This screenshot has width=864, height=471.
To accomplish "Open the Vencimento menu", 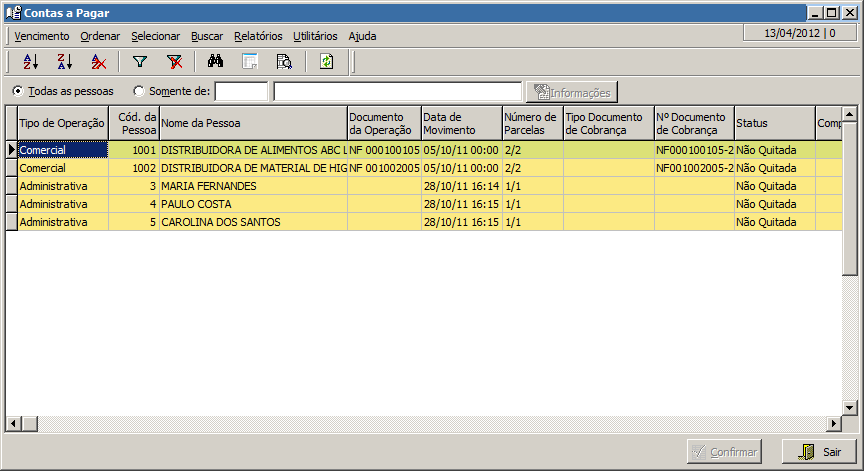I will 42,36.
